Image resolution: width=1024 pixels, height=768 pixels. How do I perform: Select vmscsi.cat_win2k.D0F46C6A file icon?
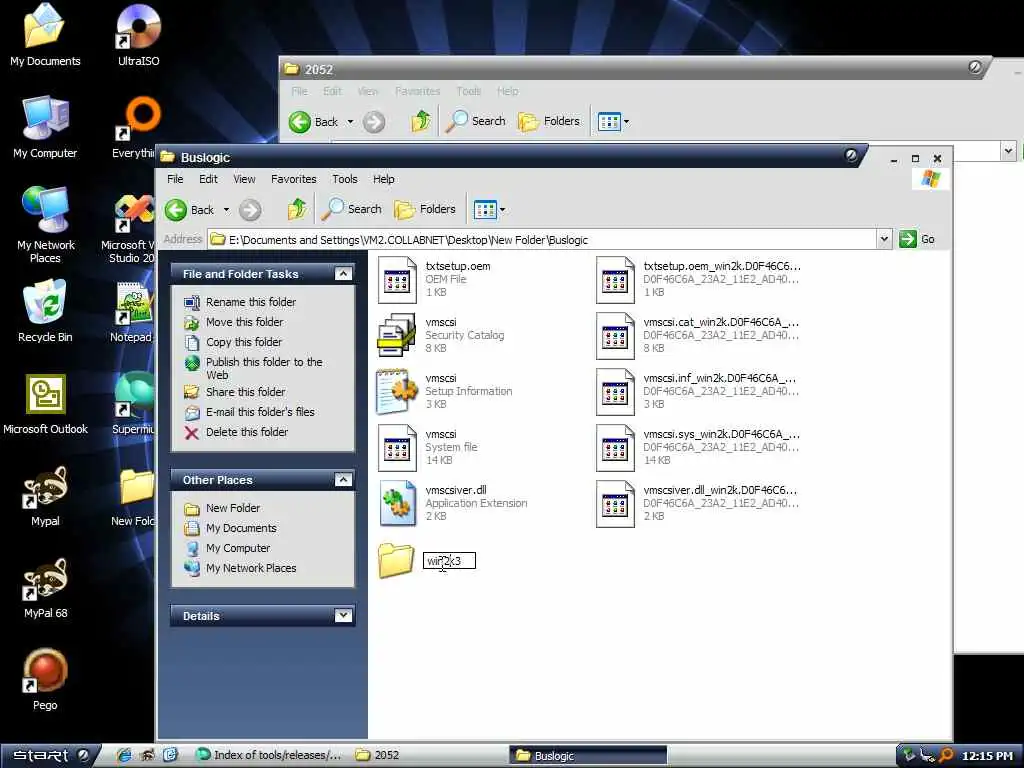click(x=615, y=336)
